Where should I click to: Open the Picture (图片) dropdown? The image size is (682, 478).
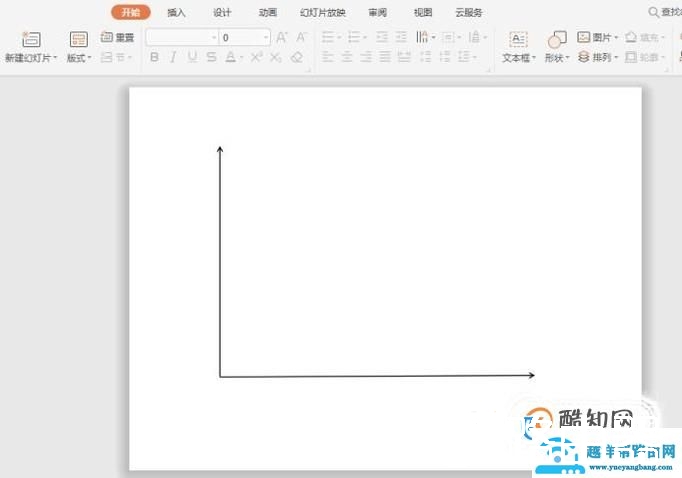(598, 37)
